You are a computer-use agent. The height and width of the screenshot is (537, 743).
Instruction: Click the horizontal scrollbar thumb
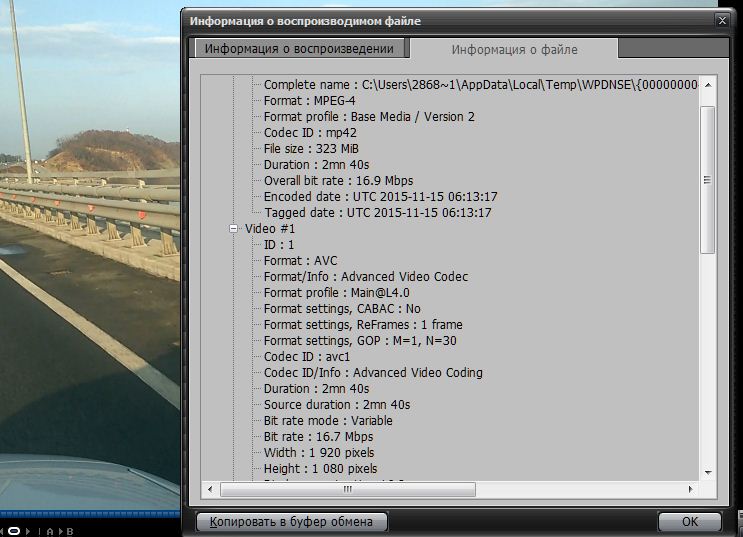(x=347, y=489)
